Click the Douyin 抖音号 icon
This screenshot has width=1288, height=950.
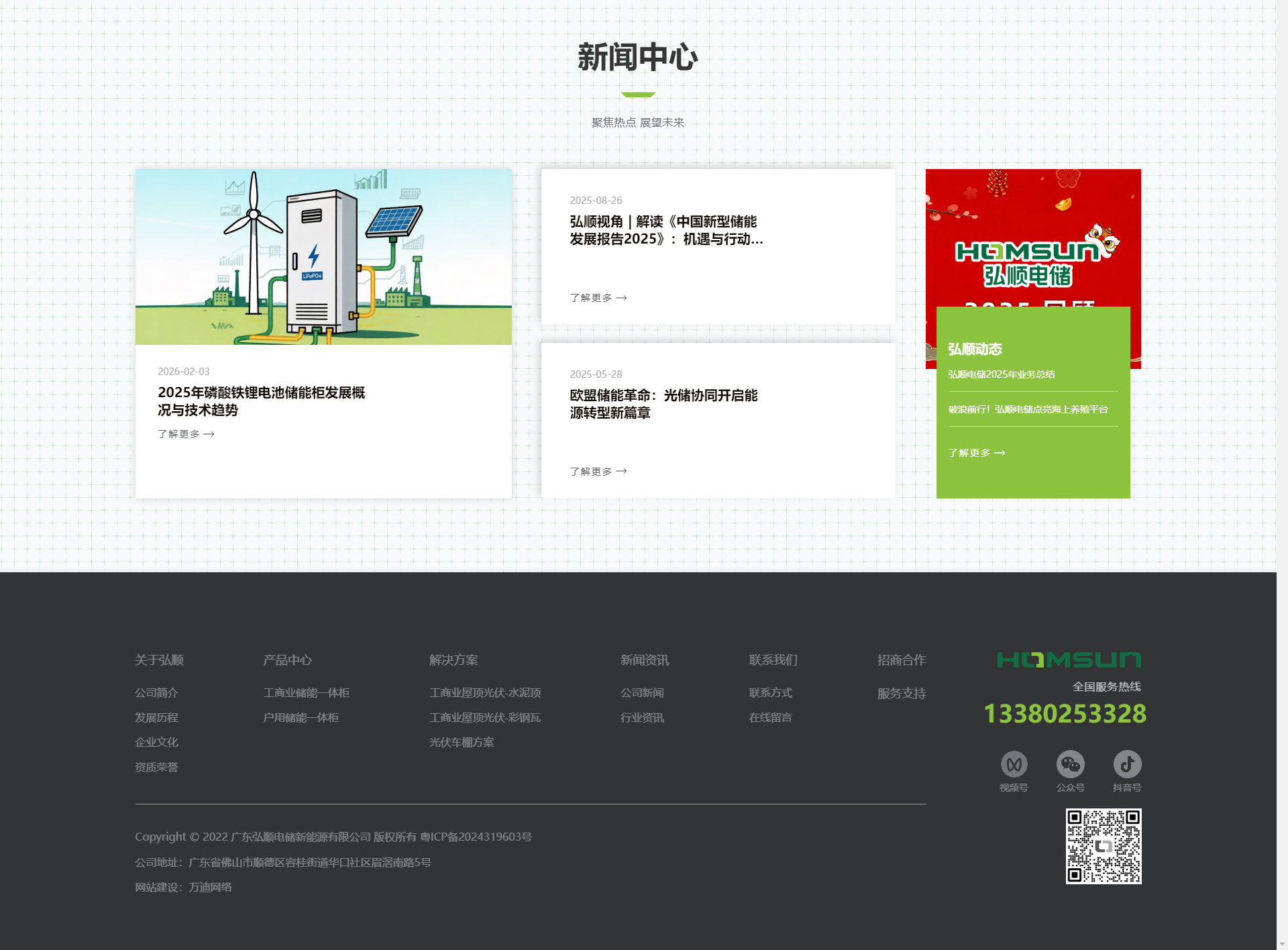(1127, 764)
